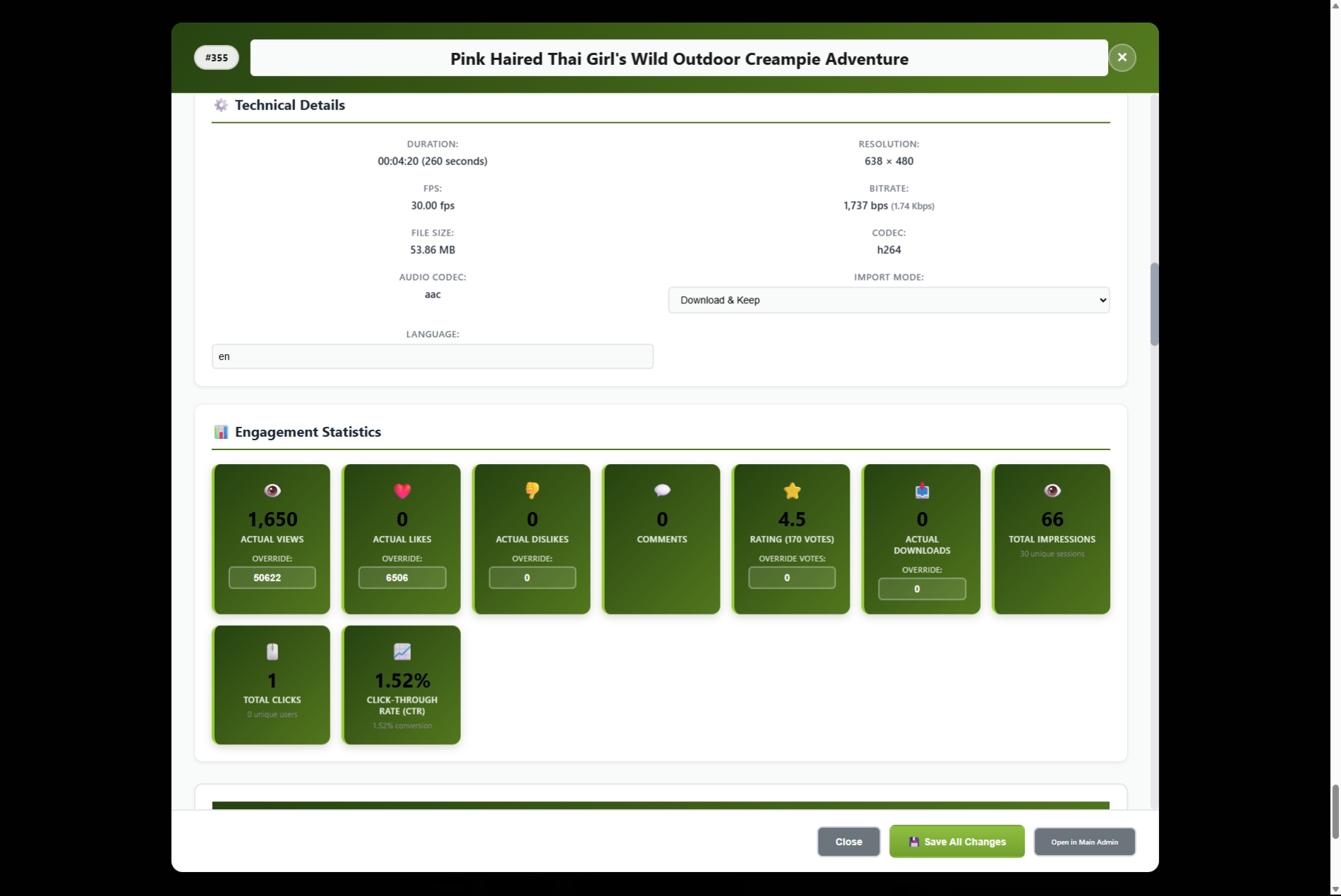Open in Main Admin
The image size is (1341, 896).
tap(1084, 841)
